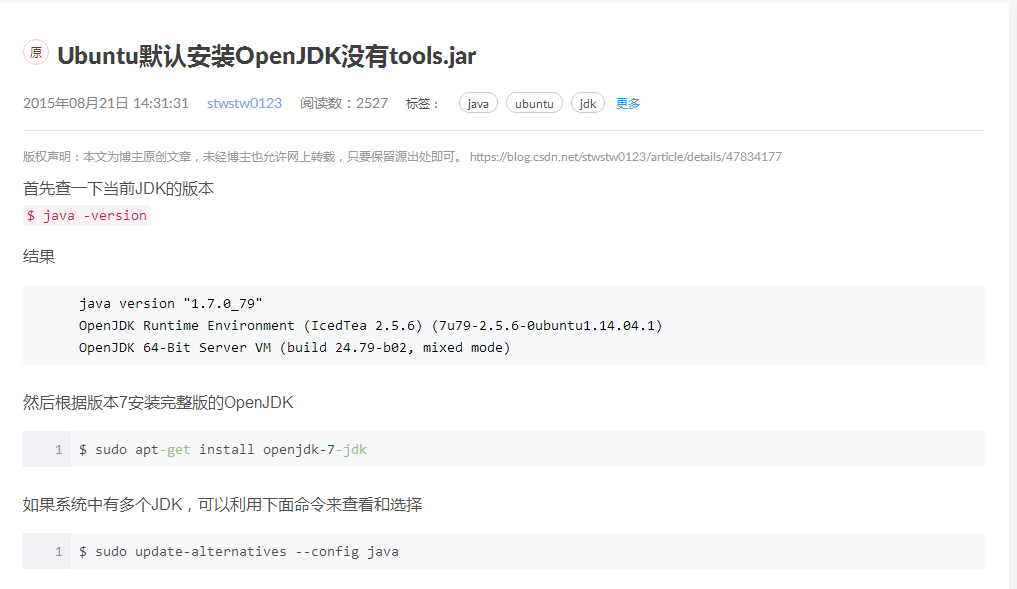1017x589 pixels.
Task: Click line number 1 beside update-alternatives command
Action: [x=58, y=551]
